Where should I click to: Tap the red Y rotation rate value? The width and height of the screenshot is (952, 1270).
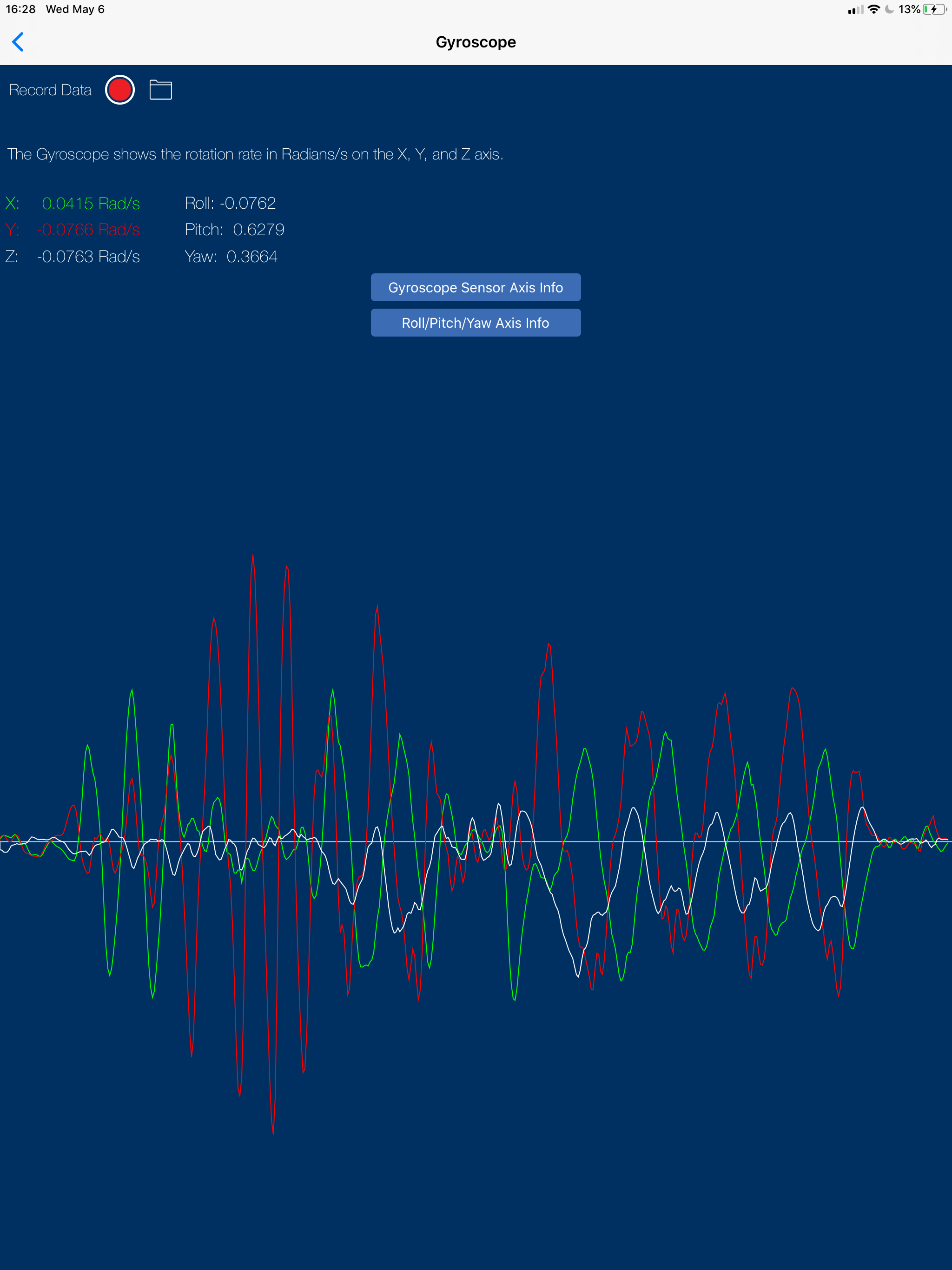coord(88,230)
